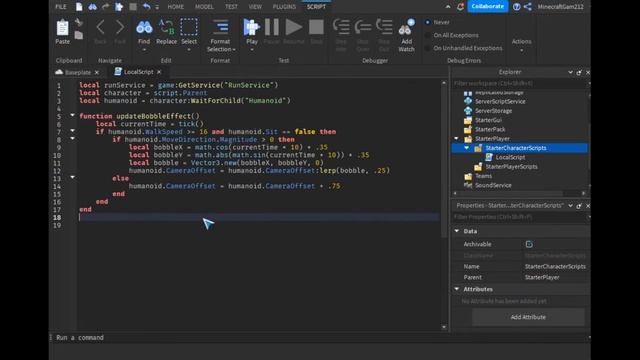Click the editor scroll-down arrow

click(444, 327)
